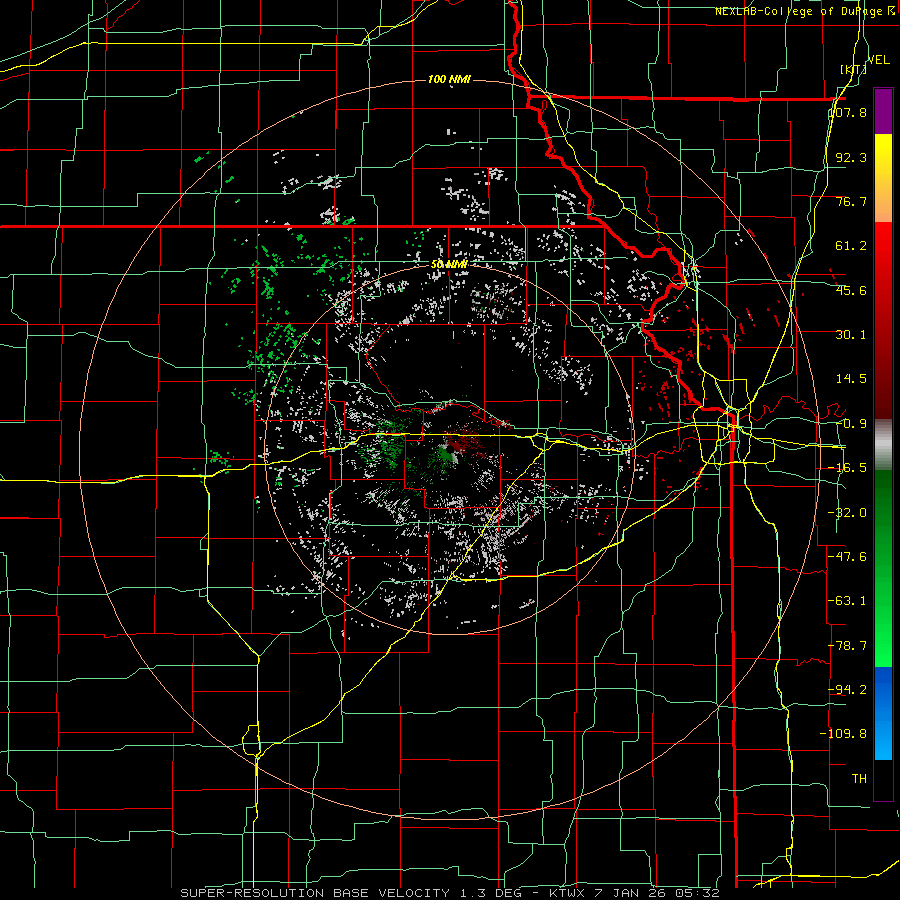Pick the gray near-zero segment of the color bar
900x900 pixels.
click(883, 444)
